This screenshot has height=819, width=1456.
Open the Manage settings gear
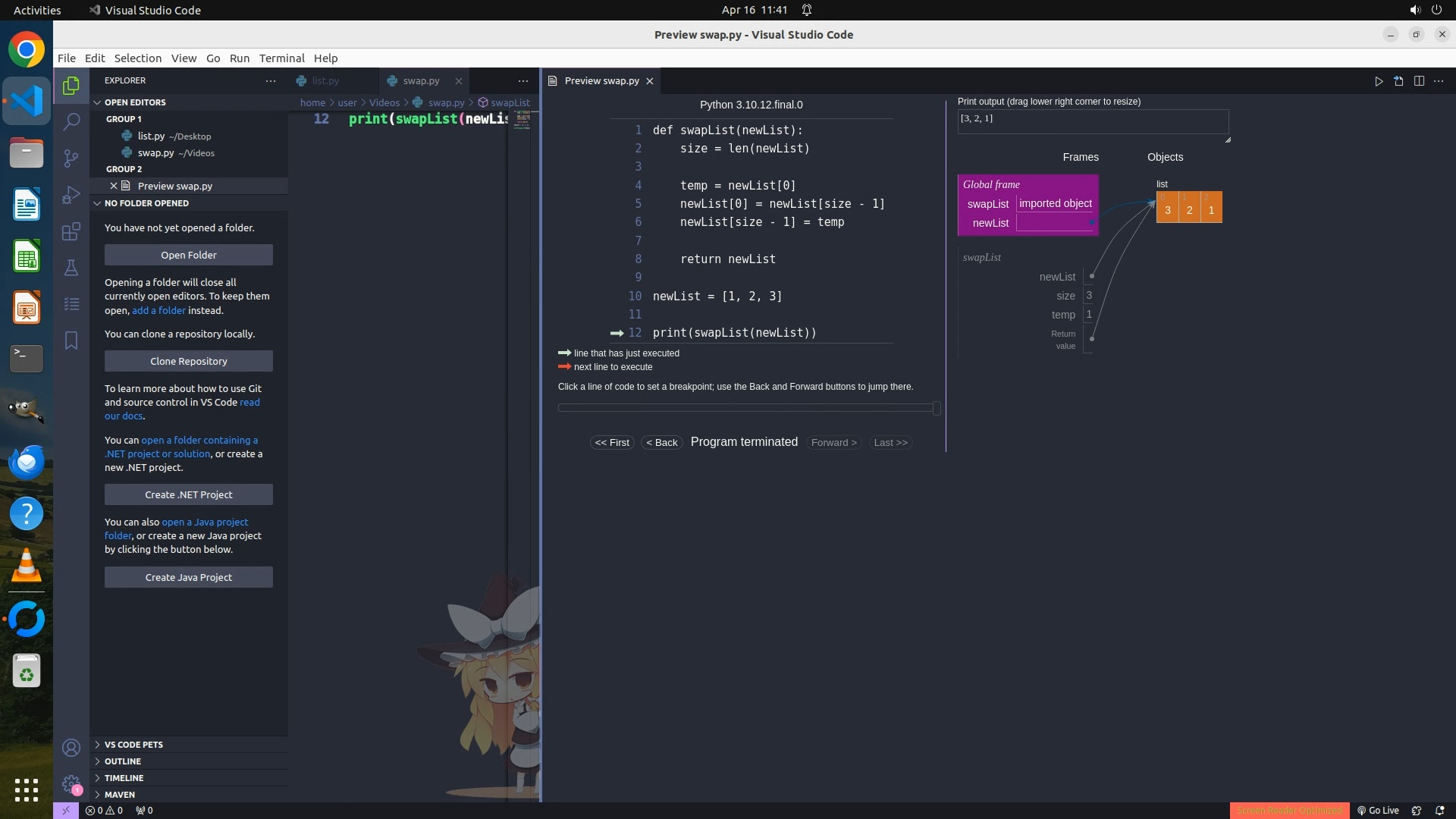(x=71, y=784)
